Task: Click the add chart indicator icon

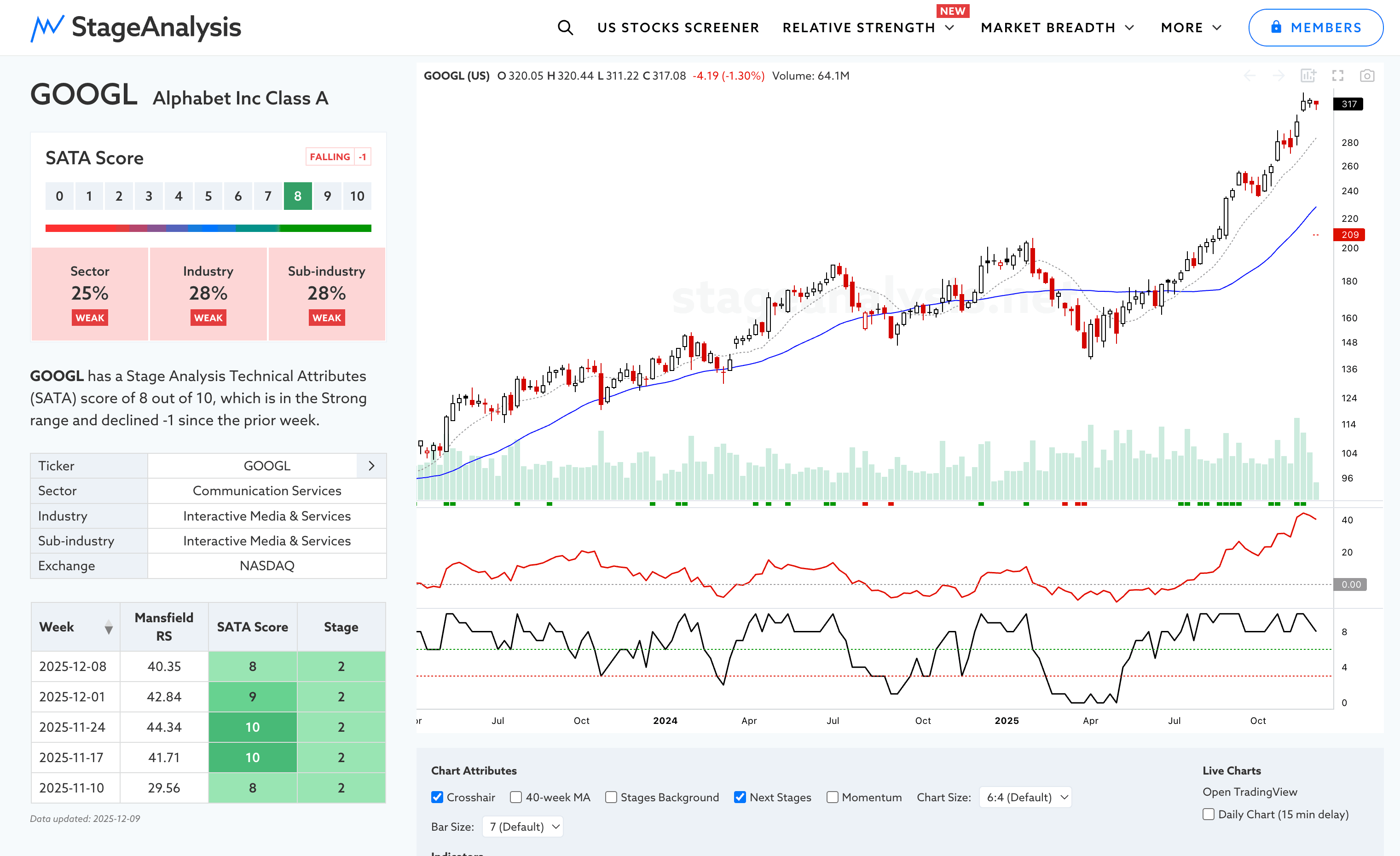Action: (x=1308, y=75)
